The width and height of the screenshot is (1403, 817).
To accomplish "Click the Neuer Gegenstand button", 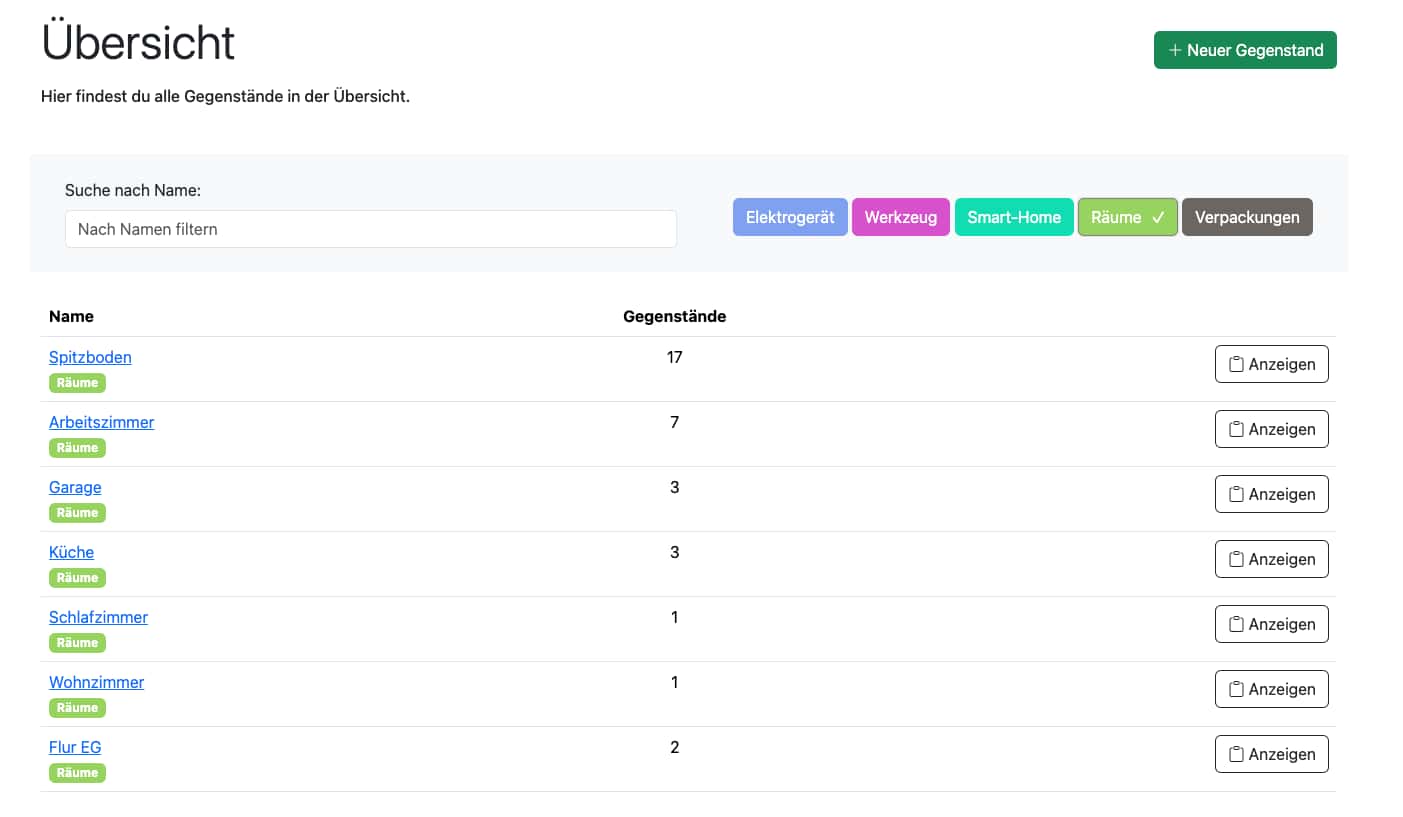I will pos(1245,50).
